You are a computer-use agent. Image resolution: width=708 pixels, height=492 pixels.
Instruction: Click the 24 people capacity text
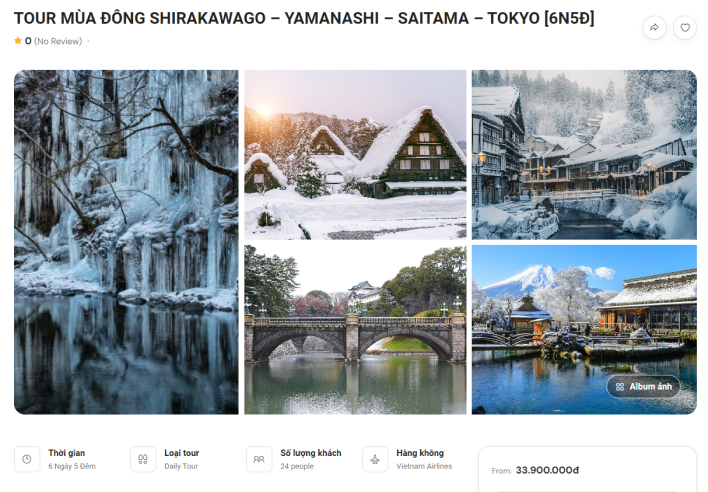click(x=297, y=466)
